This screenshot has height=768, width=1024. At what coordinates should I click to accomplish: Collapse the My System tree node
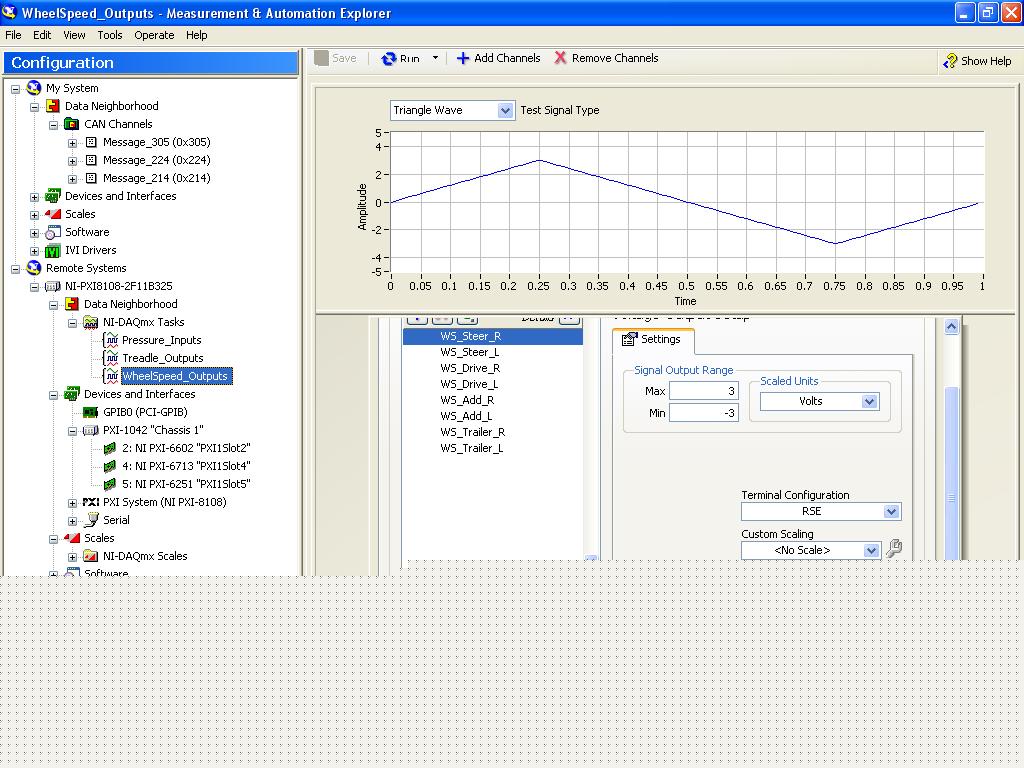pyautogui.click(x=16, y=89)
